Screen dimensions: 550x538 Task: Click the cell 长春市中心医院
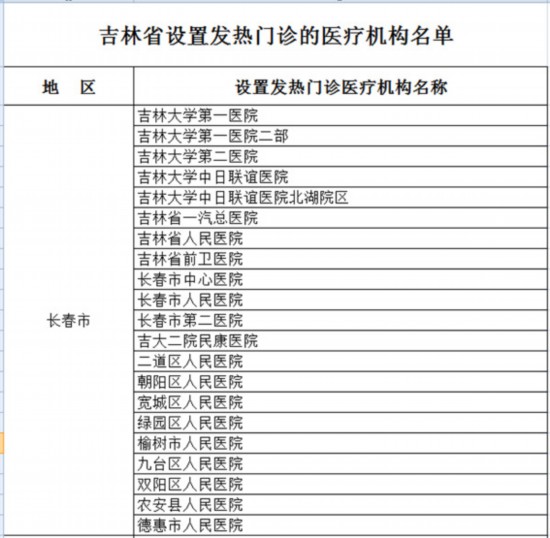[x=341, y=280]
